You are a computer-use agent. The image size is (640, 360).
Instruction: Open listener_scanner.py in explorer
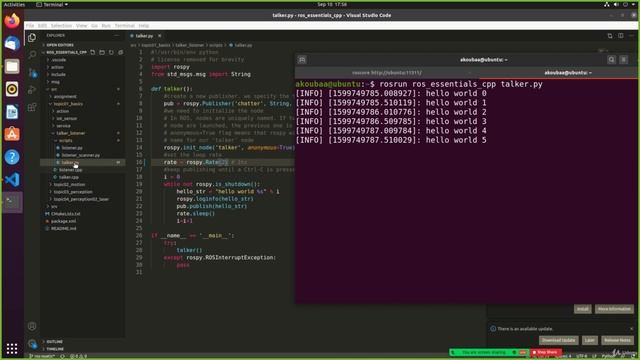(80, 156)
